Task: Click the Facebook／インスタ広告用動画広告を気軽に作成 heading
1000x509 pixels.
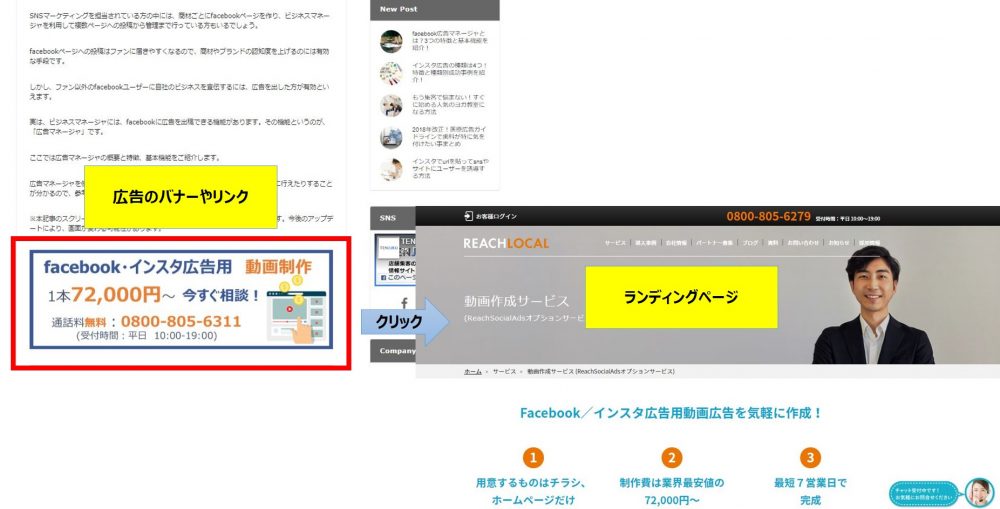Action: [x=672, y=413]
